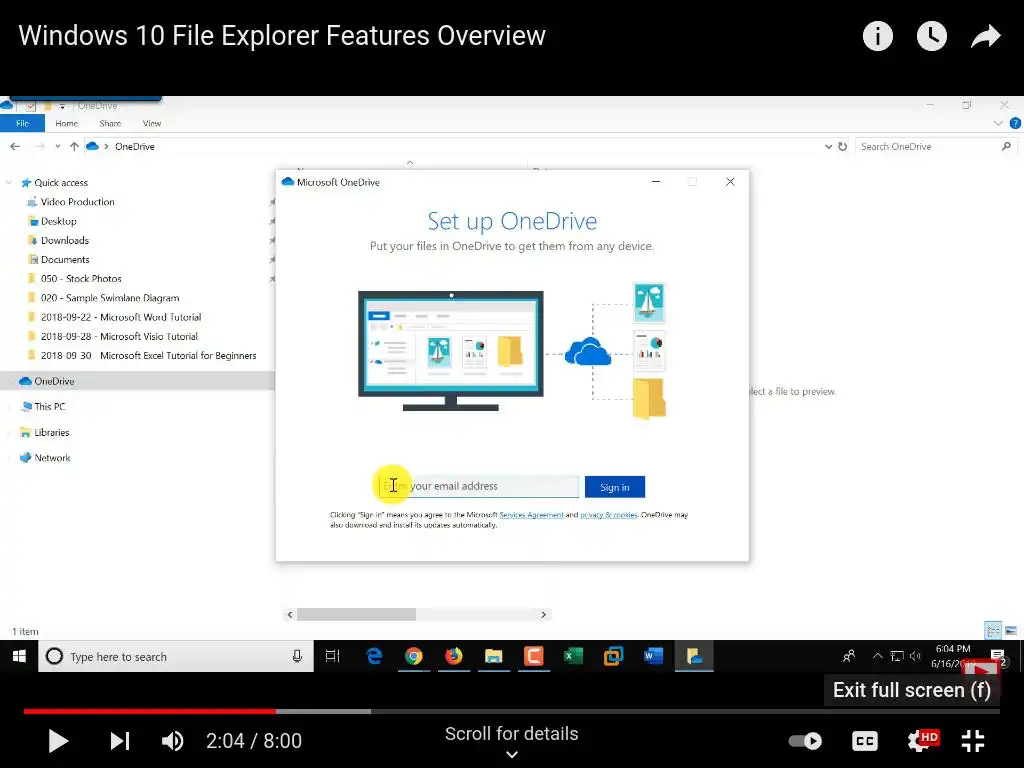Open the privacy & cookies link
This screenshot has height=768, width=1024.
[x=609, y=515]
